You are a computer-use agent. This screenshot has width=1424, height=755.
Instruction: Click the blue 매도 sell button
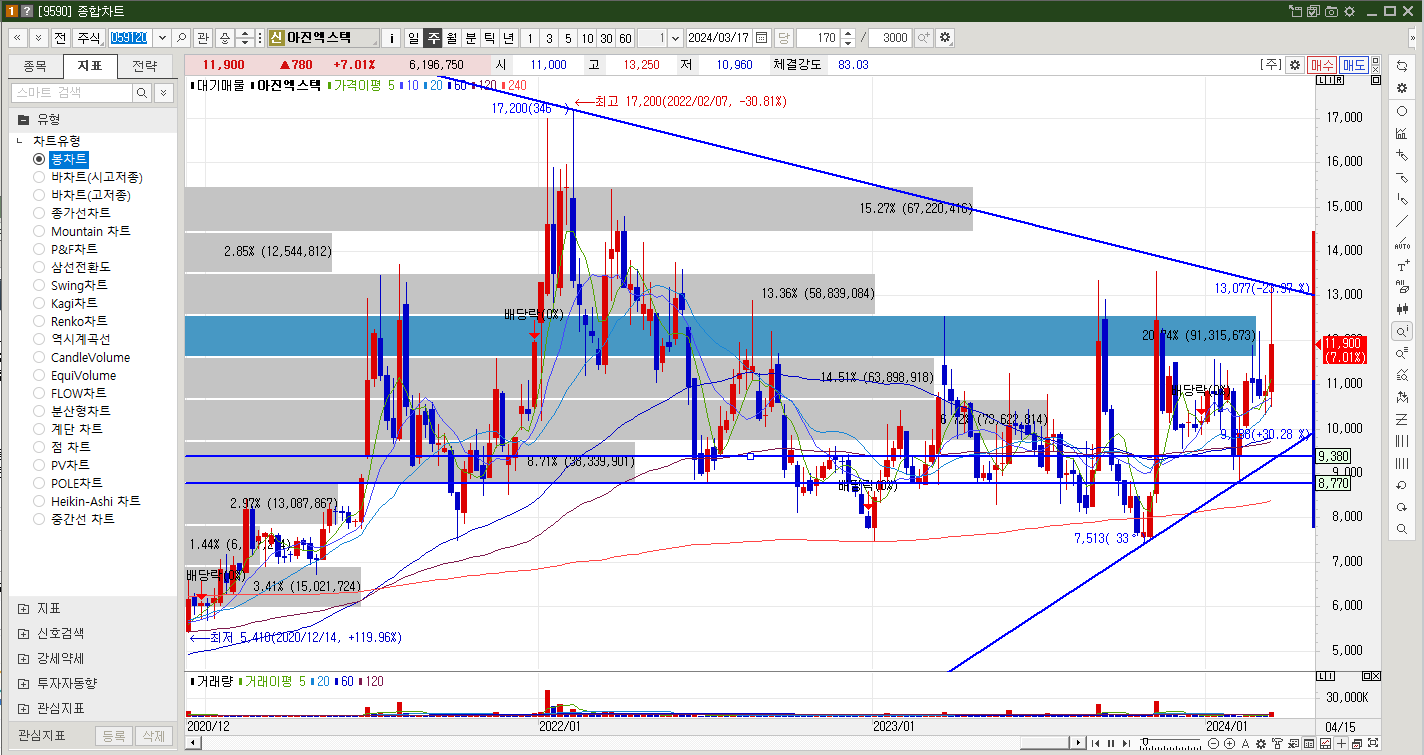1355,65
